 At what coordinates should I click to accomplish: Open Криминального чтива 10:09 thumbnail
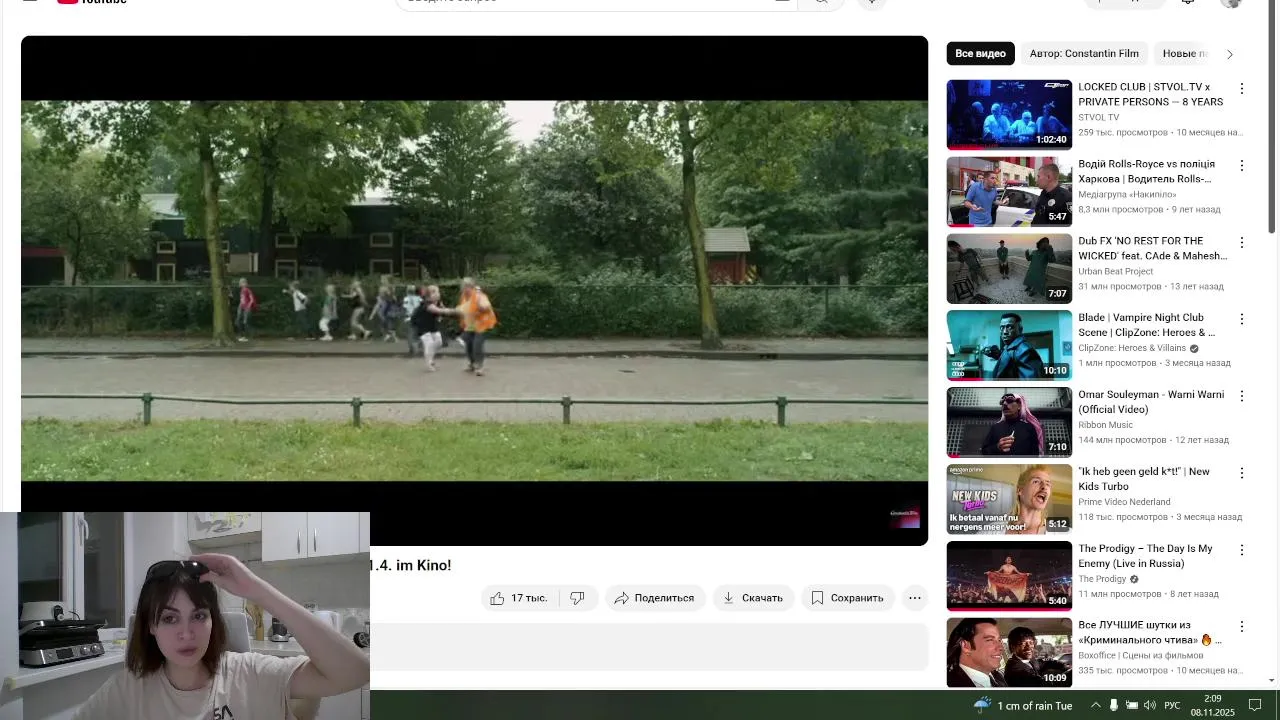1009,653
